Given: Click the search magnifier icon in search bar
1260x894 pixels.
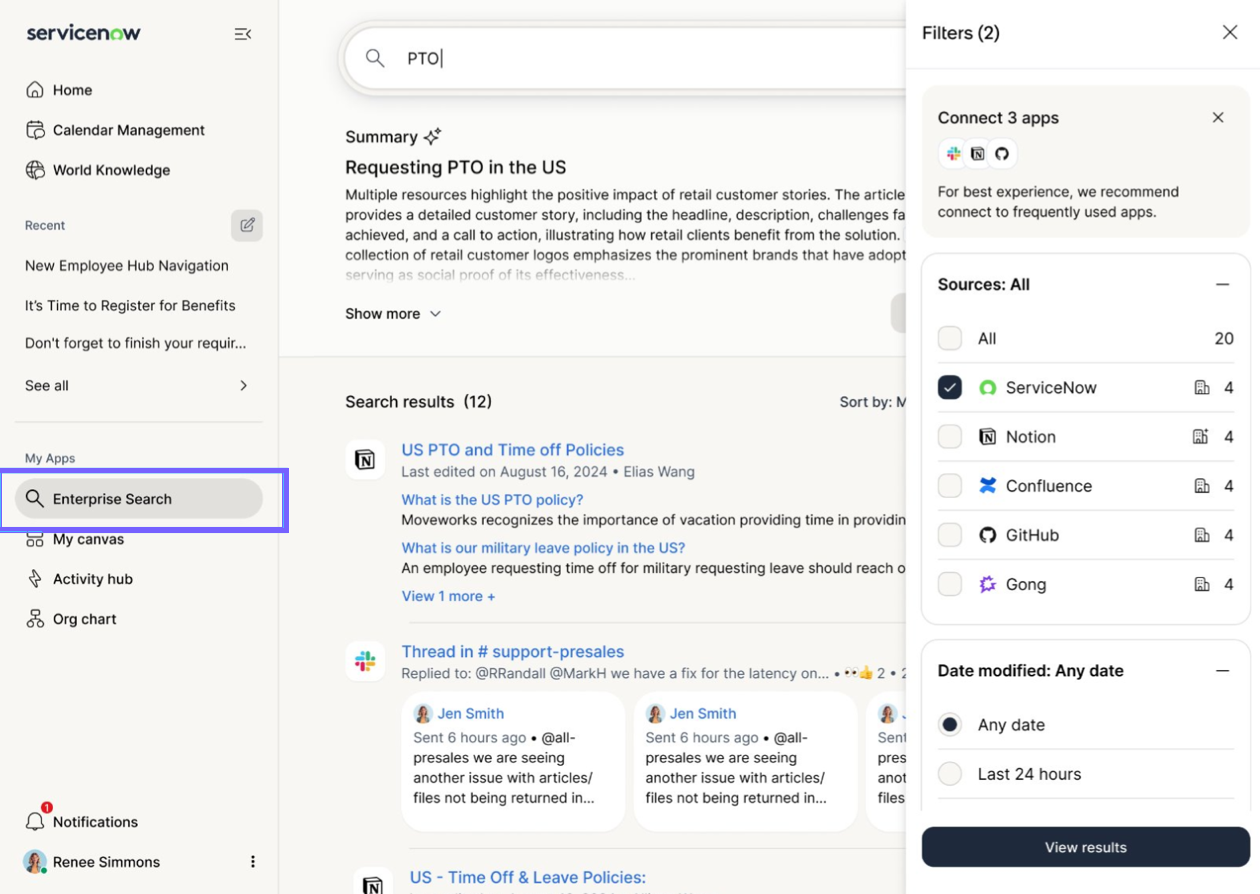Looking at the screenshot, I should 375,58.
